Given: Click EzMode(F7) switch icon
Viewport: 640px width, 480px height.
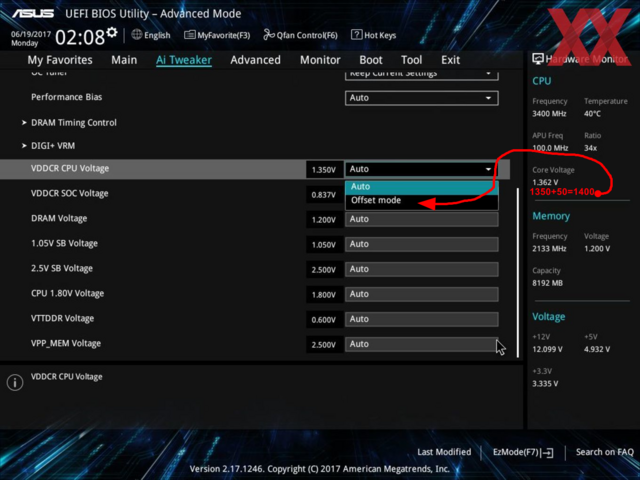Looking at the screenshot, I should pyautogui.click(x=549, y=452).
